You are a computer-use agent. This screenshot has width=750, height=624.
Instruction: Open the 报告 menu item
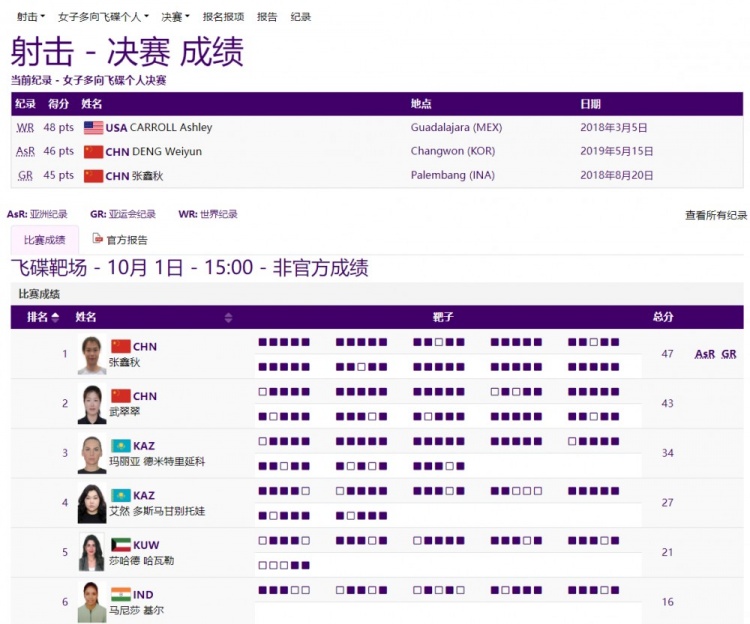click(267, 17)
